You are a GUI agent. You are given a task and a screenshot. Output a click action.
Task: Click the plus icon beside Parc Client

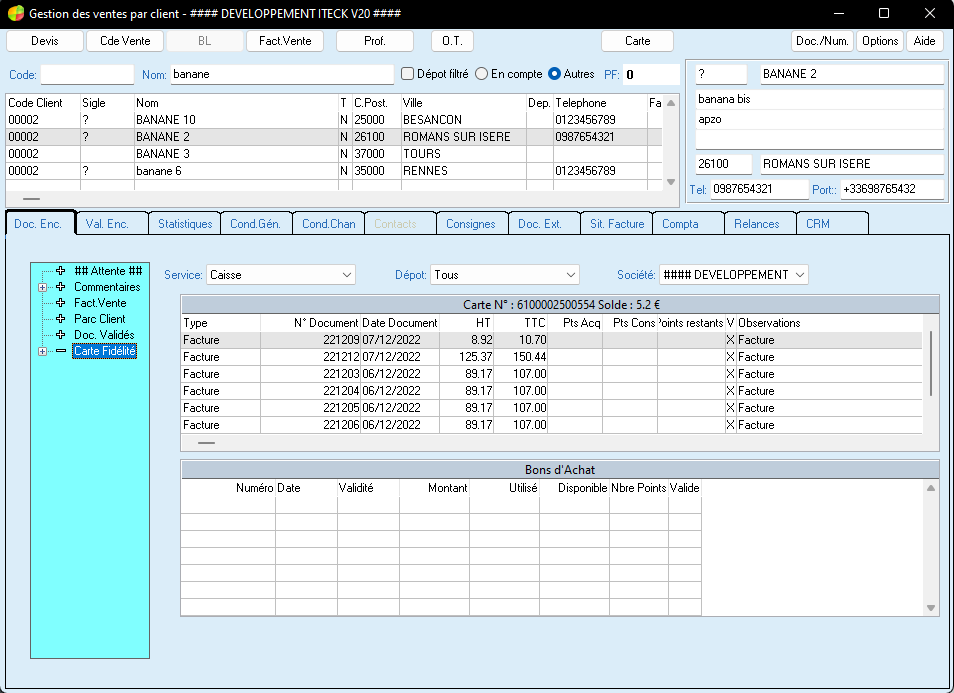point(60,318)
